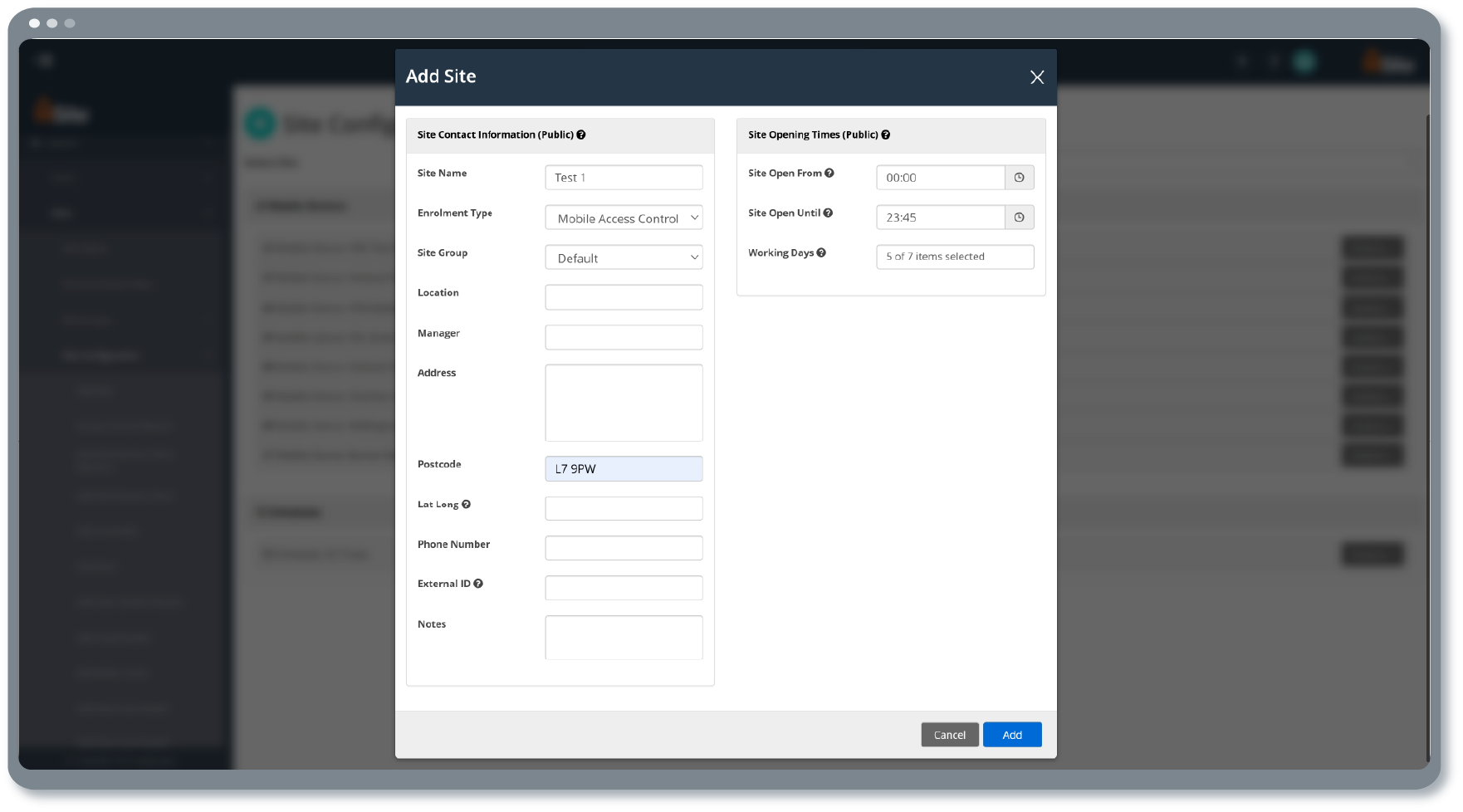Expand the Site Group dropdown

(624, 257)
